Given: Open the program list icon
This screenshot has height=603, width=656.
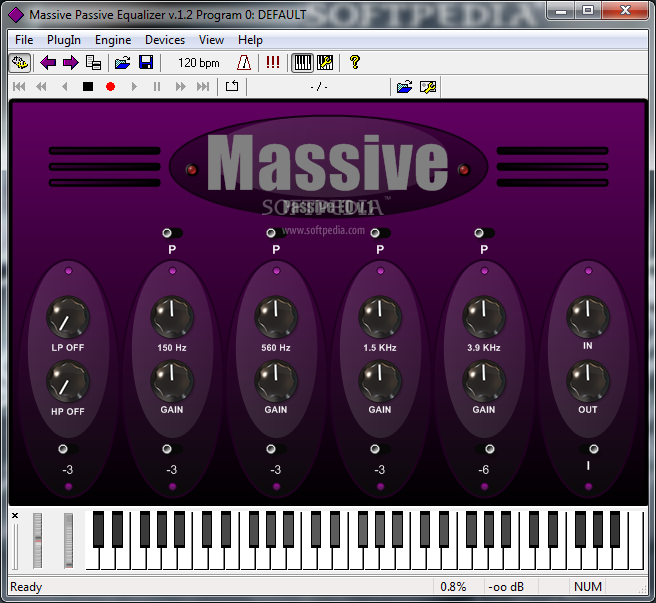Looking at the screenshot, I should (93, 63).
